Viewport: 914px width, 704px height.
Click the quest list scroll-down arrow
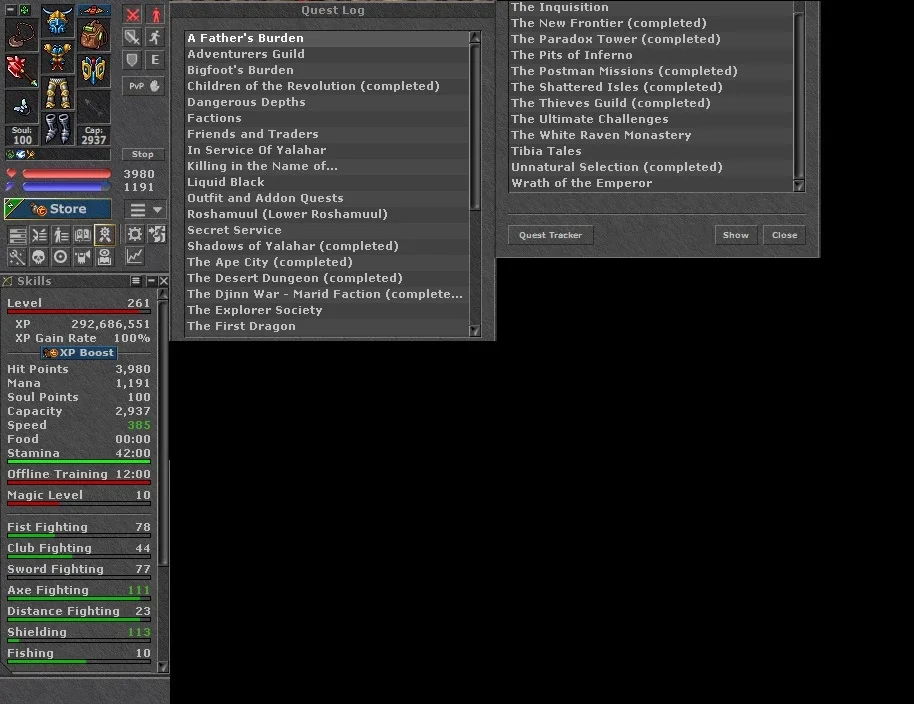[475, 330]
